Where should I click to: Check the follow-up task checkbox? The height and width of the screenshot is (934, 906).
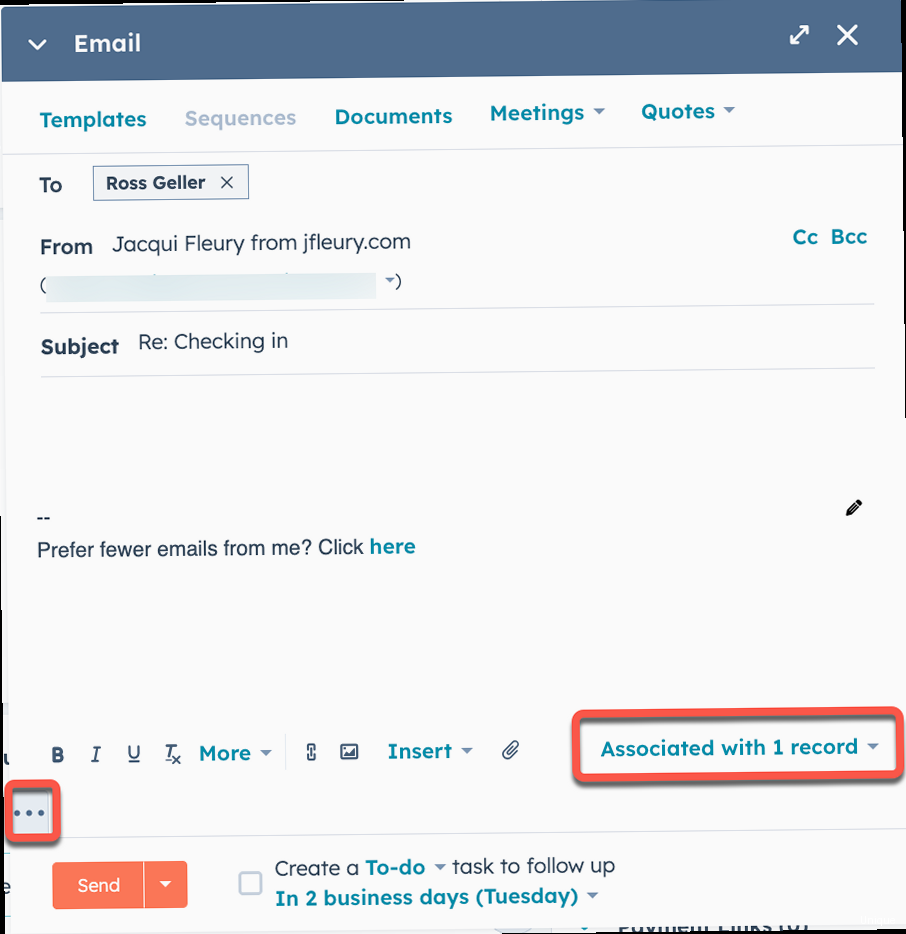tap(250, 883)
